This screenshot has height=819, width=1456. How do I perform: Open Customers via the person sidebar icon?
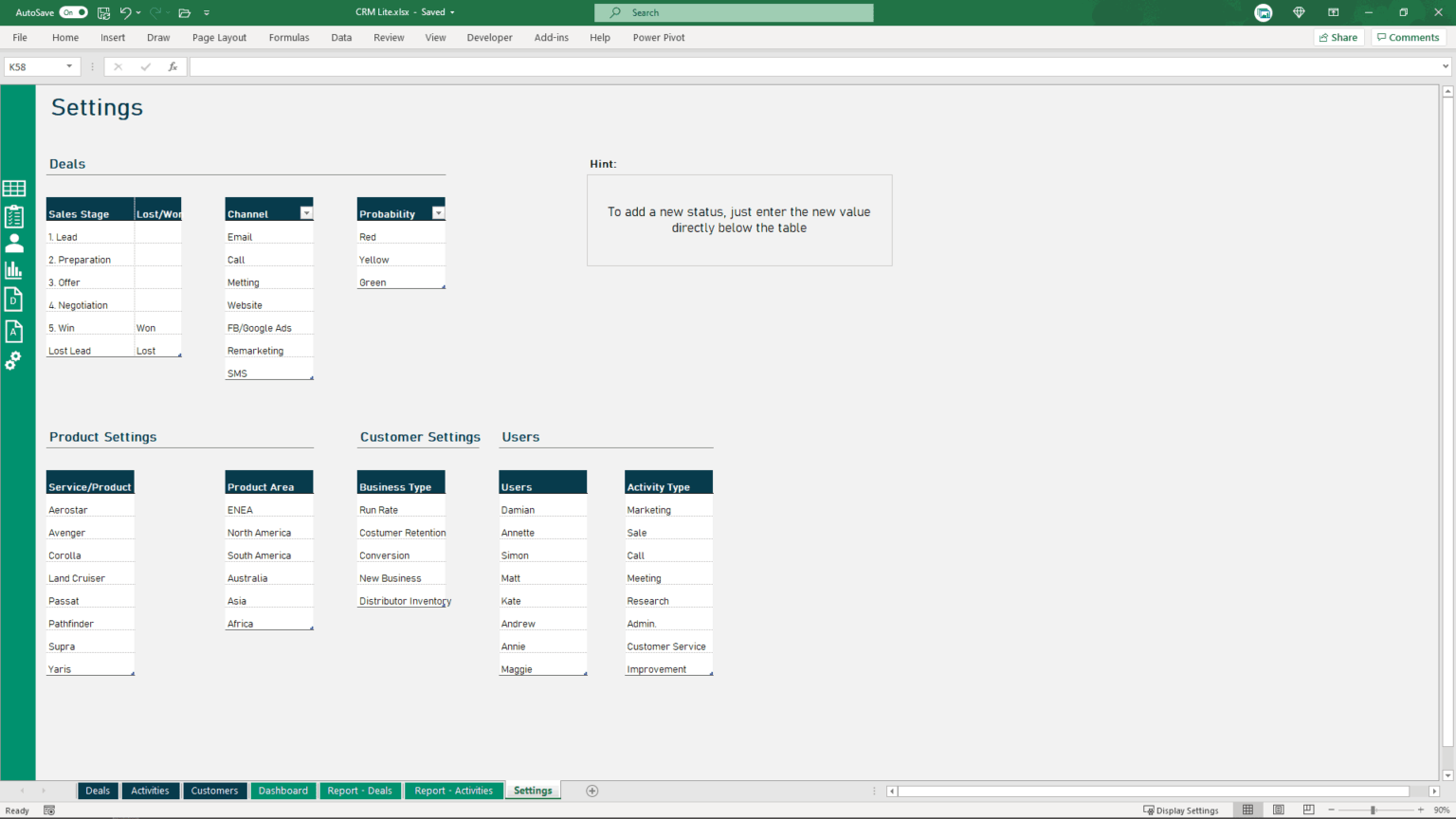click(14, 243)
